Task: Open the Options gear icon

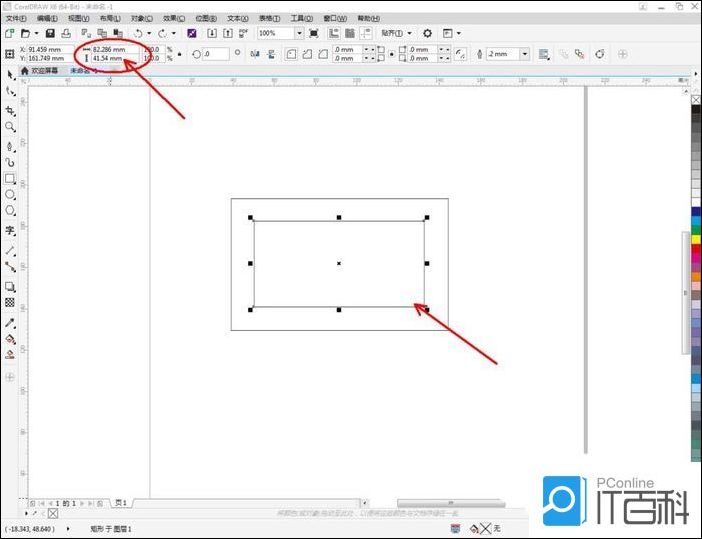Action: [428, 33]
